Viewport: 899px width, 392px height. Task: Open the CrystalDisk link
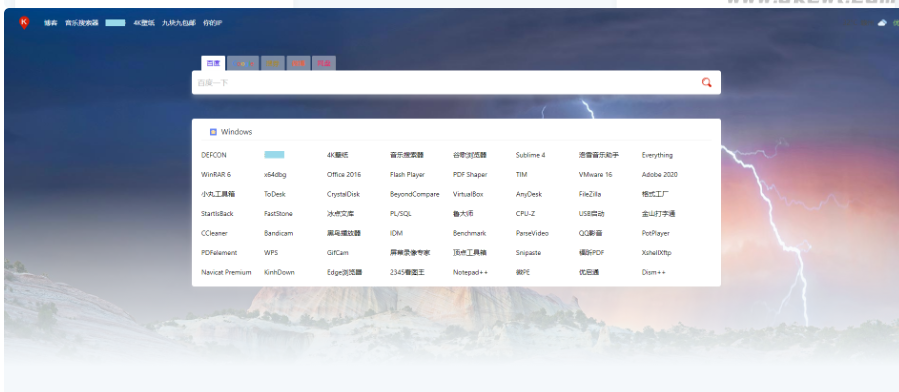[343, 194]
